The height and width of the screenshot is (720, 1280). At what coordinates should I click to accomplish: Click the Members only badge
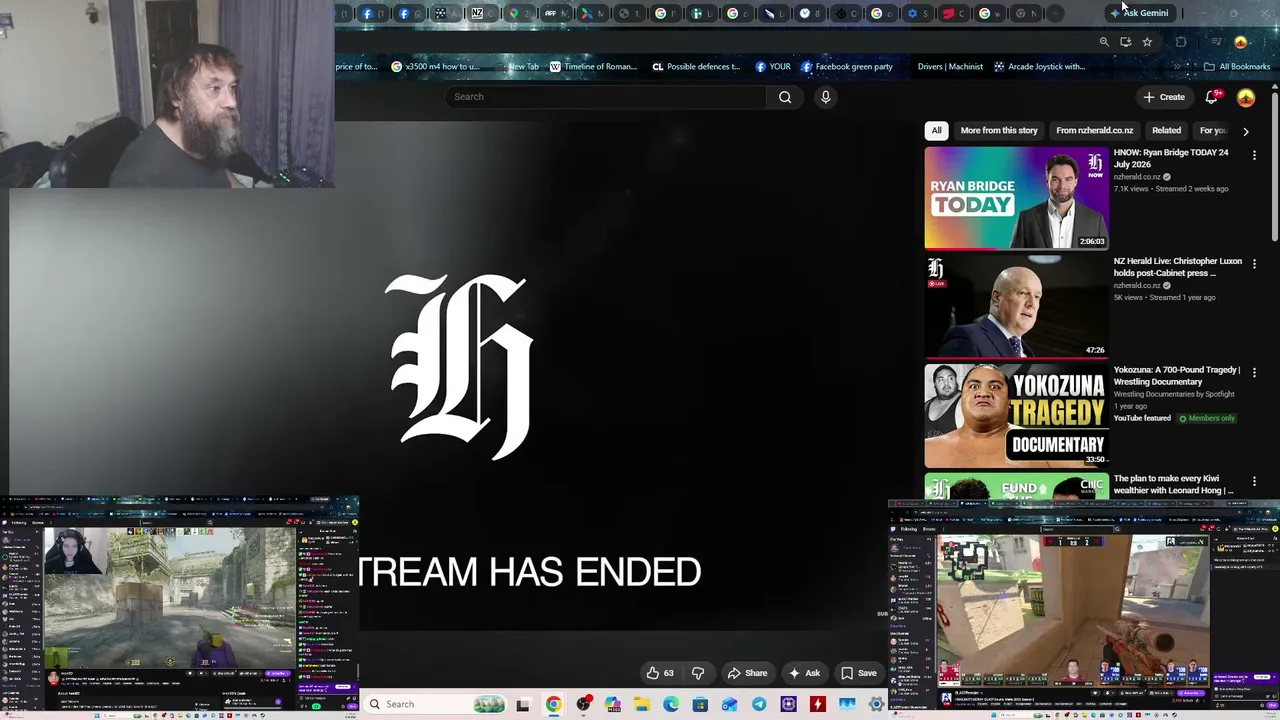[1207, 418]
